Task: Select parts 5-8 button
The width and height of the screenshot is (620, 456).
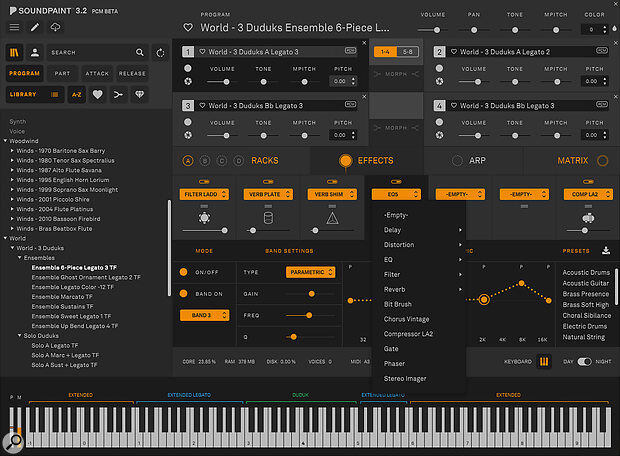Action: pos(407,52)
